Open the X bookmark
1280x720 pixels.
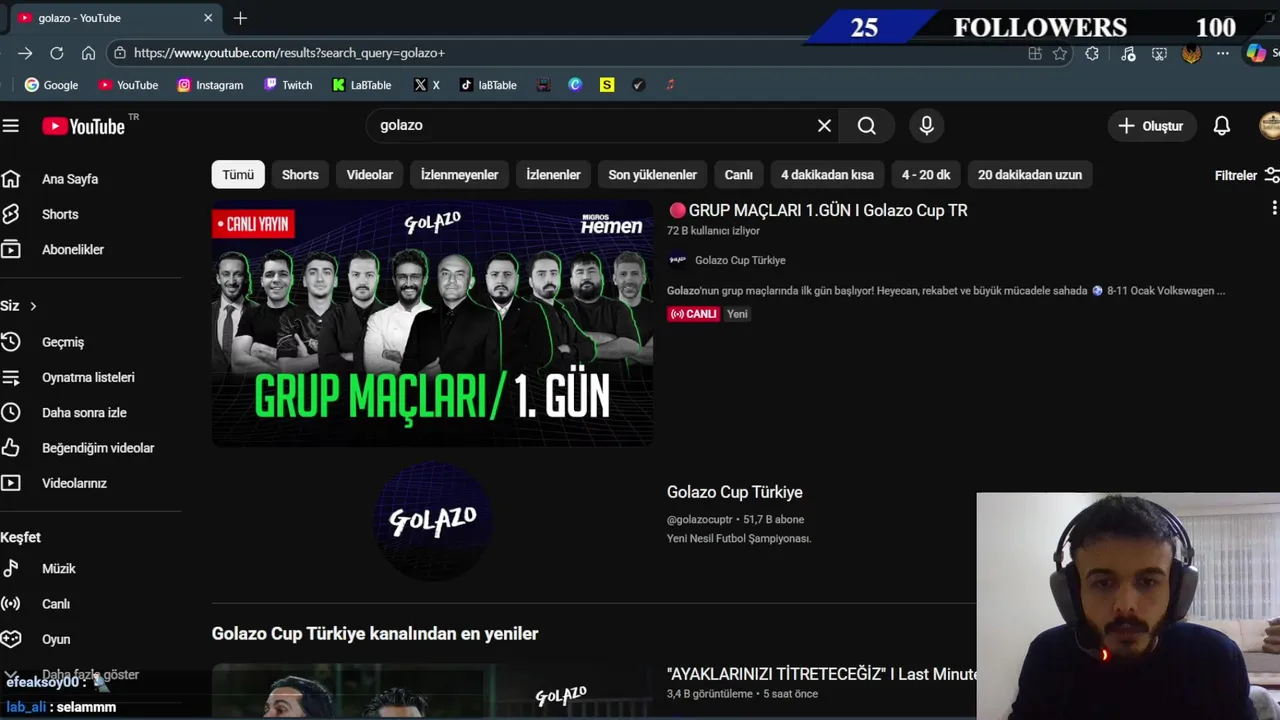click(427, 85)
